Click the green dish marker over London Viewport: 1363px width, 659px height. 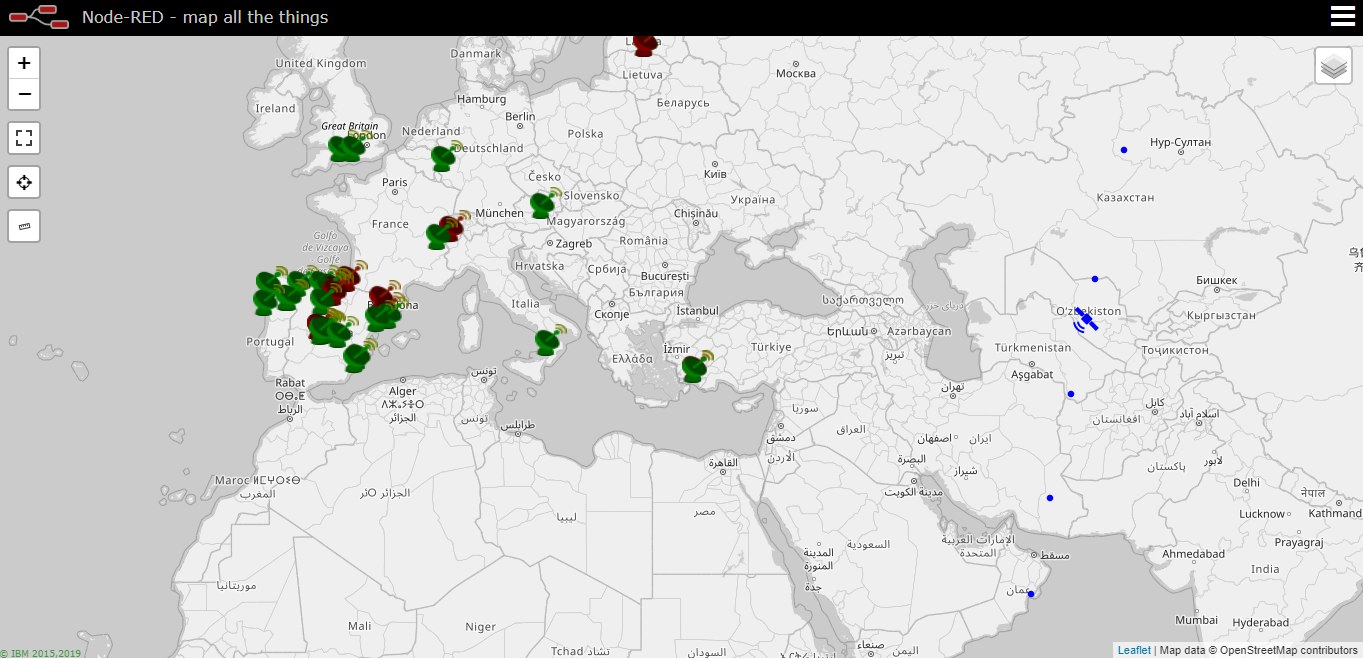(346, 149)
